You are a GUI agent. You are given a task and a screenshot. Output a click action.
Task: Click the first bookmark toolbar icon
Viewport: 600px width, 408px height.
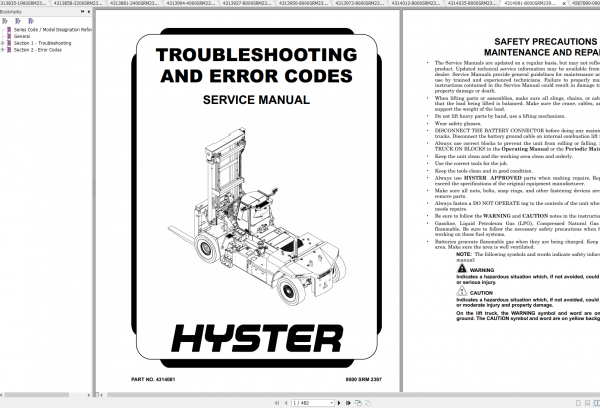tap(5, 21)
